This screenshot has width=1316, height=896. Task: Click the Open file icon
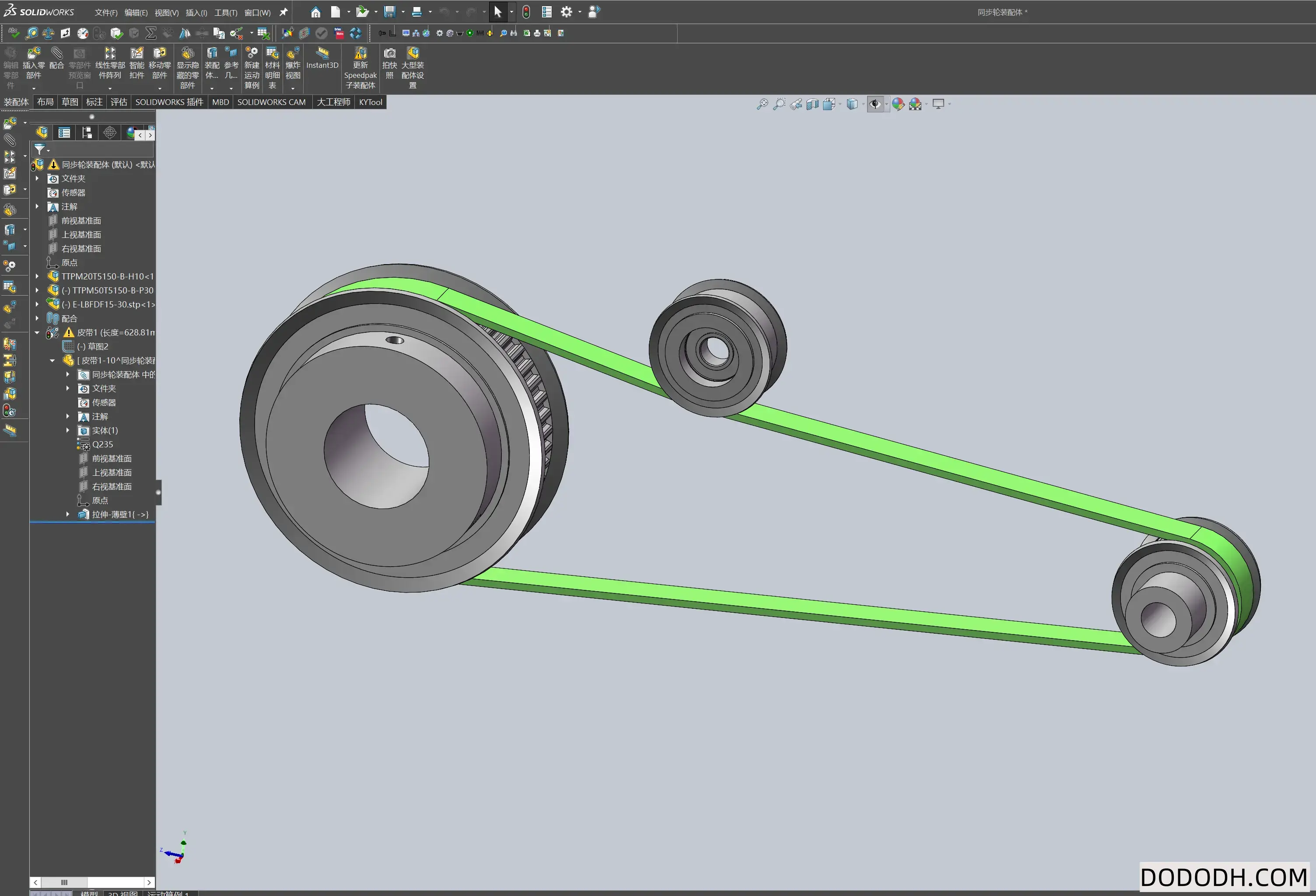[362, 12]
